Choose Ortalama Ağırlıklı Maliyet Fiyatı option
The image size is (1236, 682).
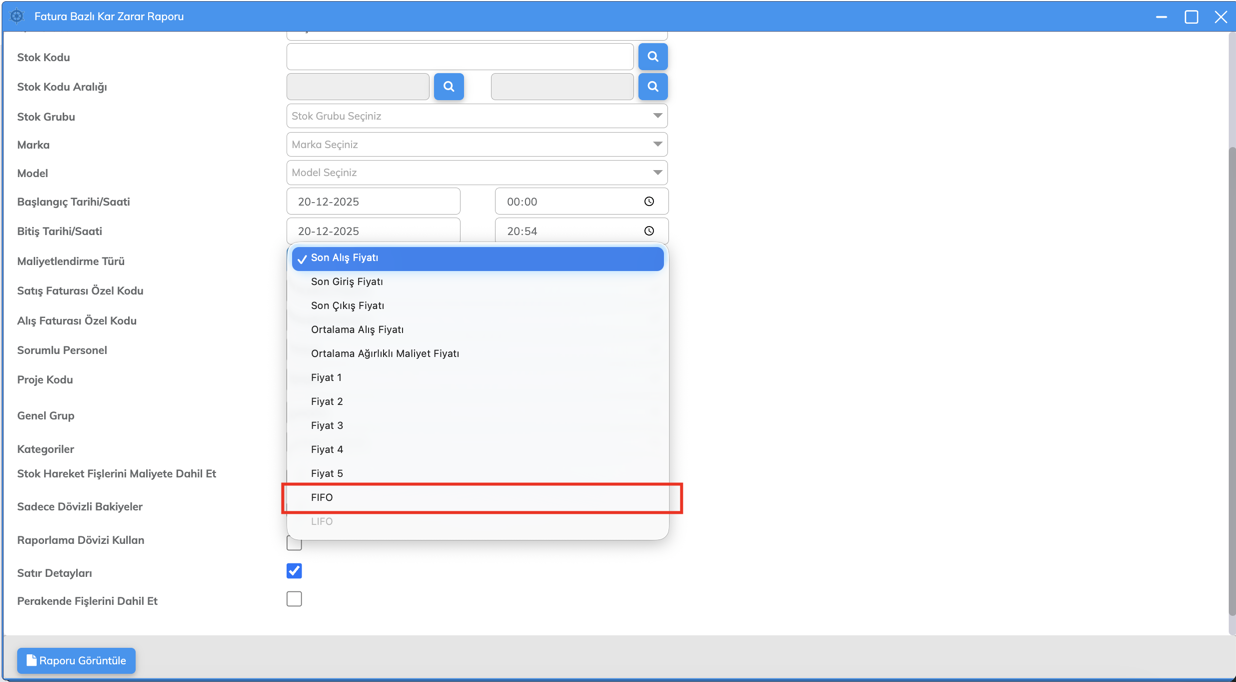[x=385, y=353]
